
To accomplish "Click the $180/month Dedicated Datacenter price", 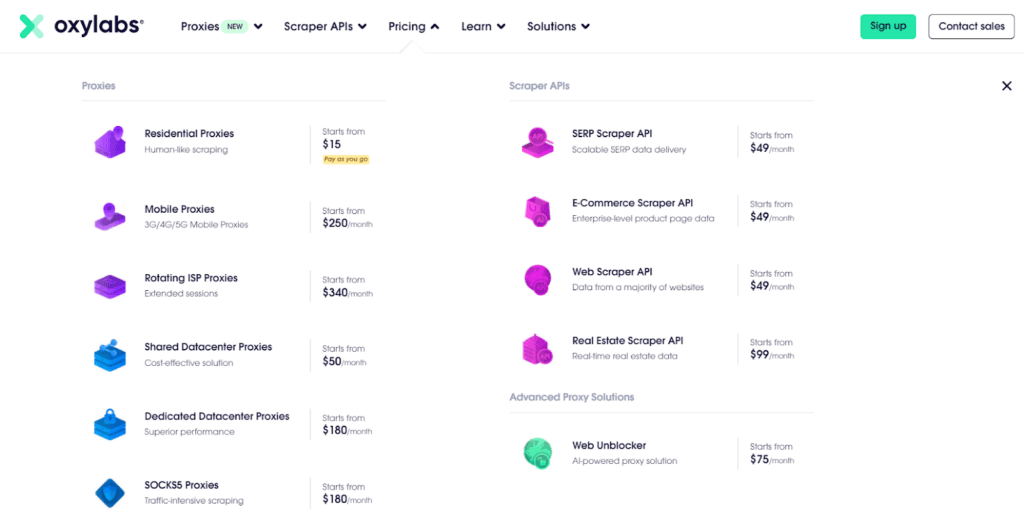I will pos(347,431).
